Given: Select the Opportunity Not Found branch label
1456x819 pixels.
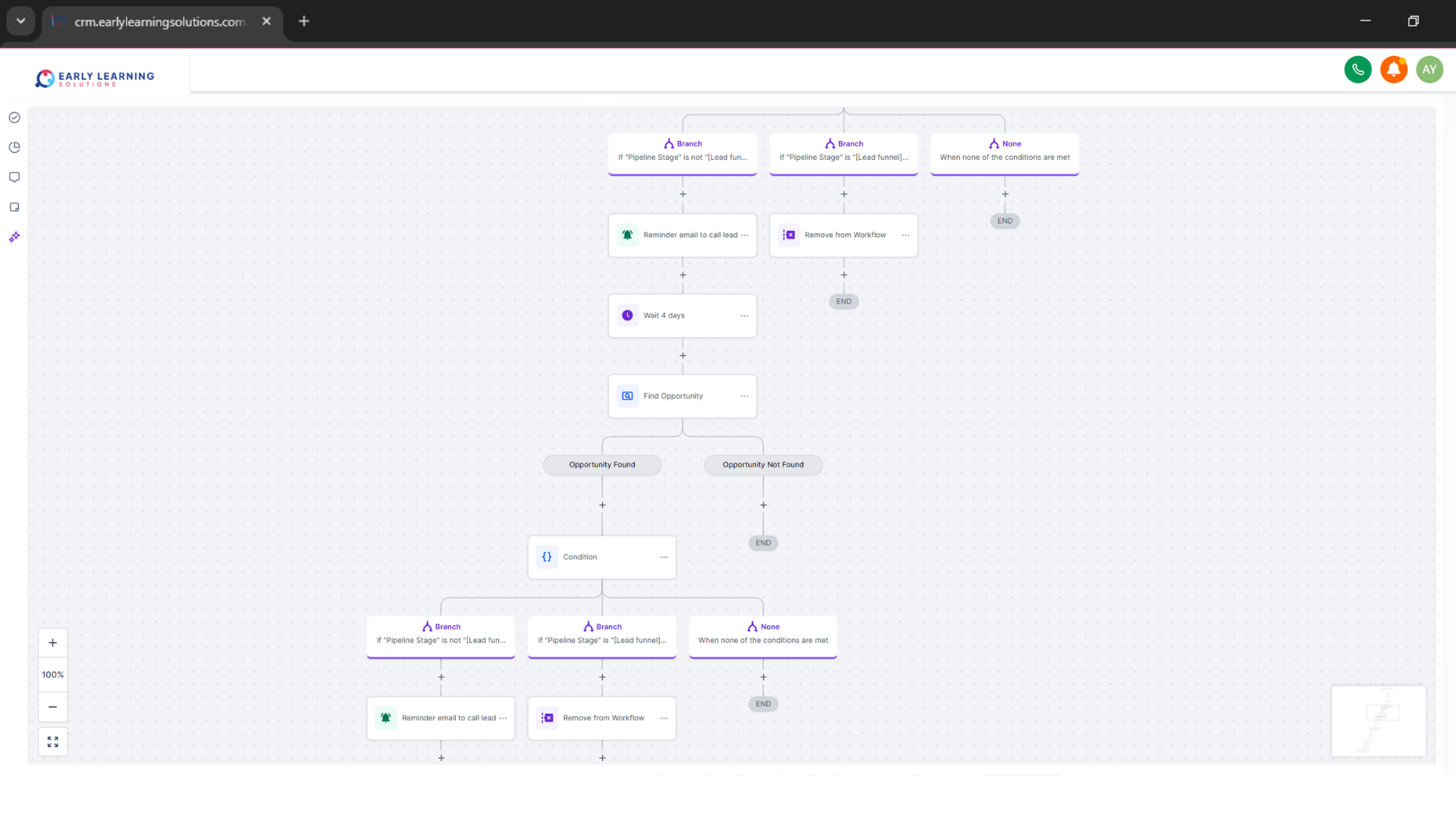Looking at the screenshot, I should pyautogui.click(x=763, y=465).
